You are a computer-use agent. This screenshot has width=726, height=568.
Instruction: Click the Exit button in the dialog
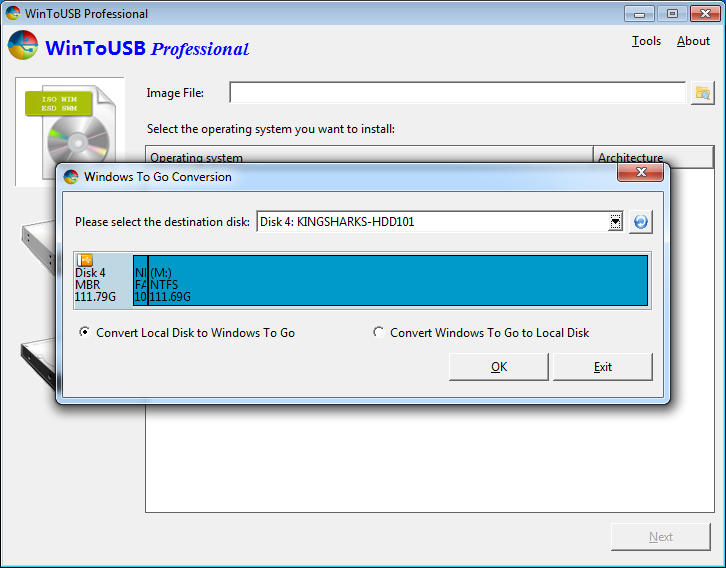coord(603,367)
